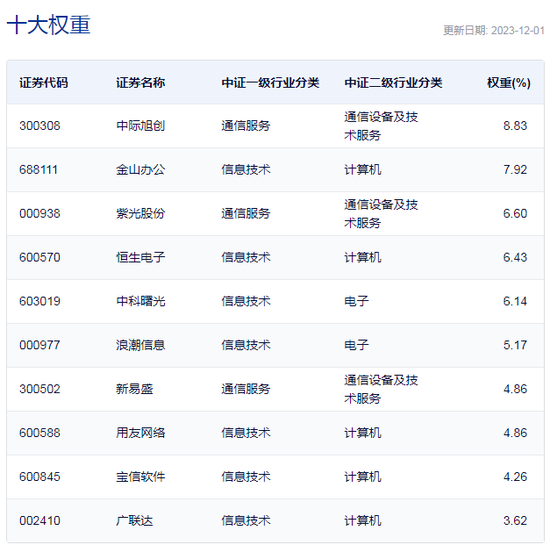Select weight value 6.60
This screenshot has height=552, width=550.
pos(515,213)
